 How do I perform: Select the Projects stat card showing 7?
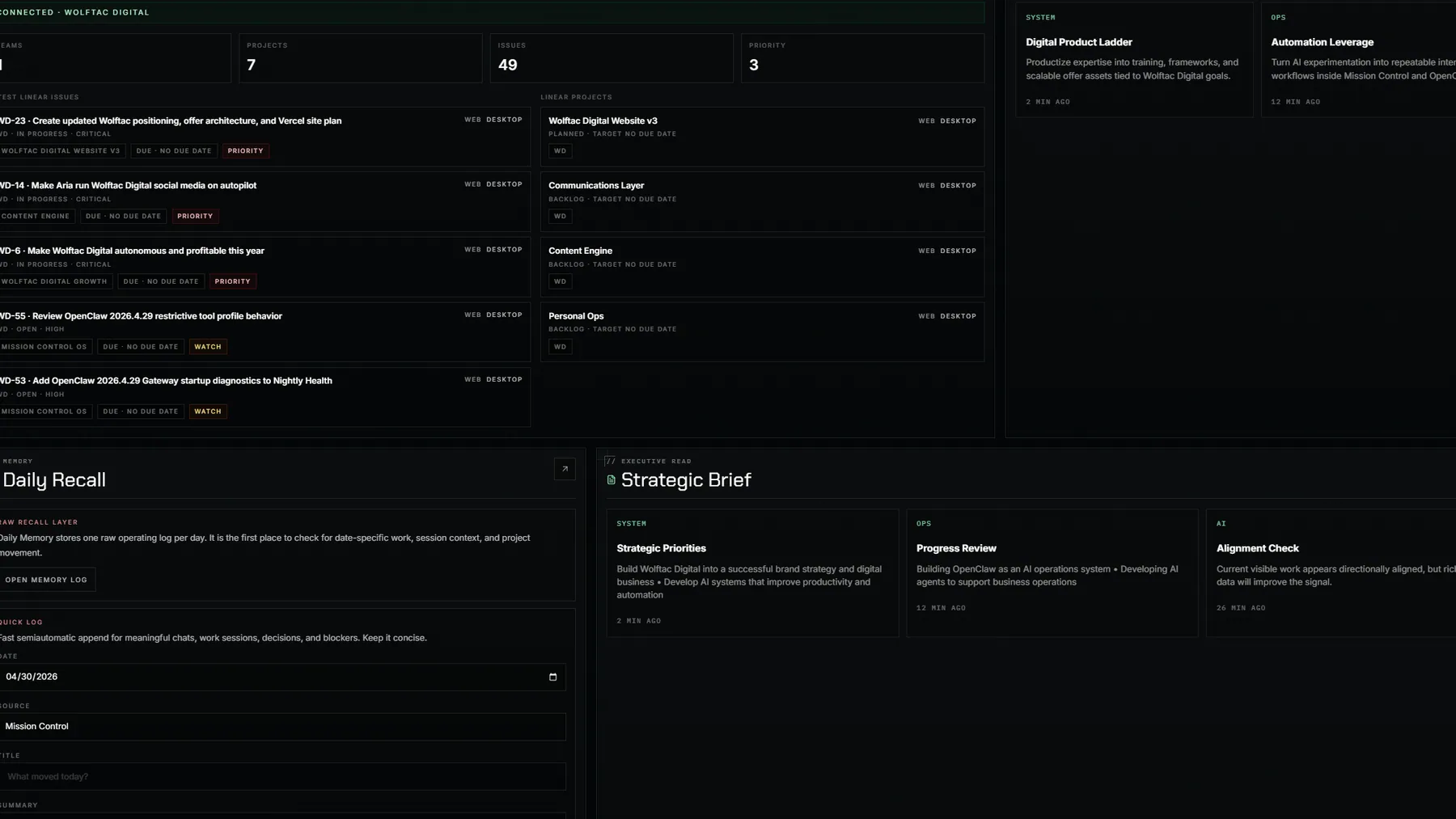[361, 57]
